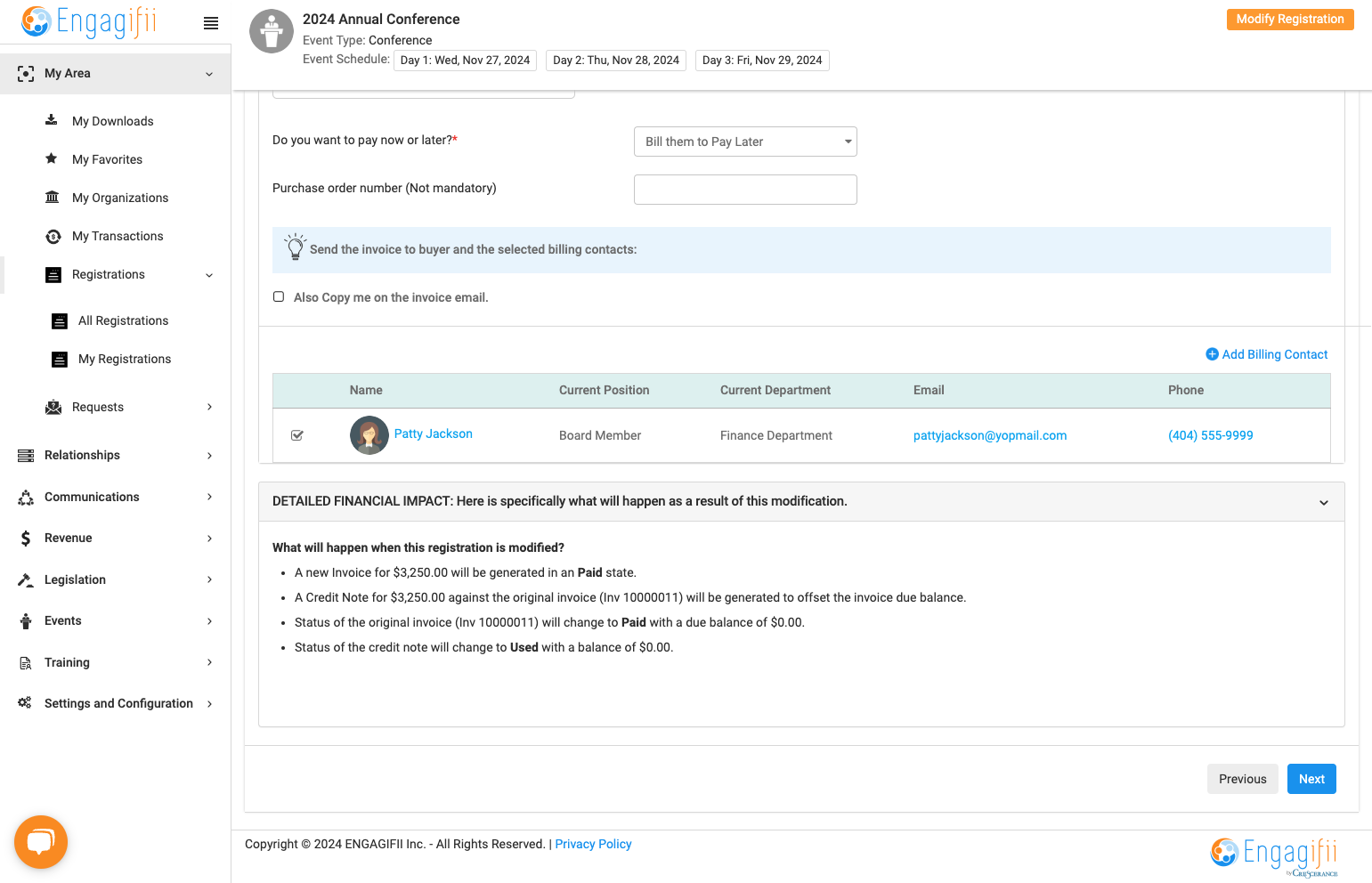Click the Add Billing Contact link
Image resolution: width=1372 pixels, height=883 pixels.
1266,354
